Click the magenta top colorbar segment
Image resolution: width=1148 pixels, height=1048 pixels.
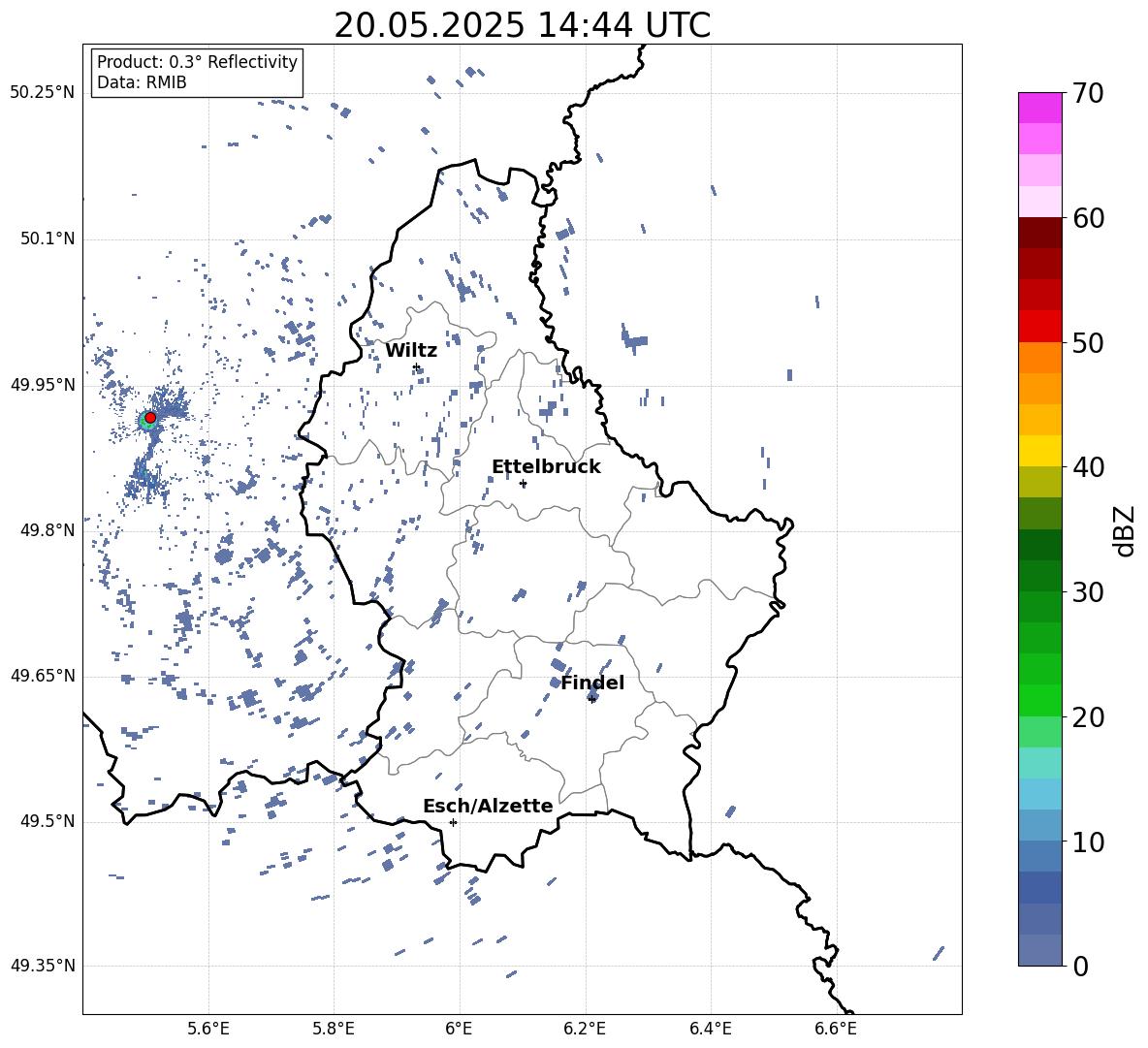point(1040,108)
